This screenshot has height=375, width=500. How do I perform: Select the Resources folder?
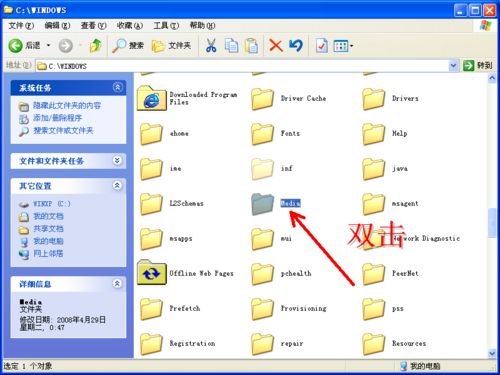(394, 344)
